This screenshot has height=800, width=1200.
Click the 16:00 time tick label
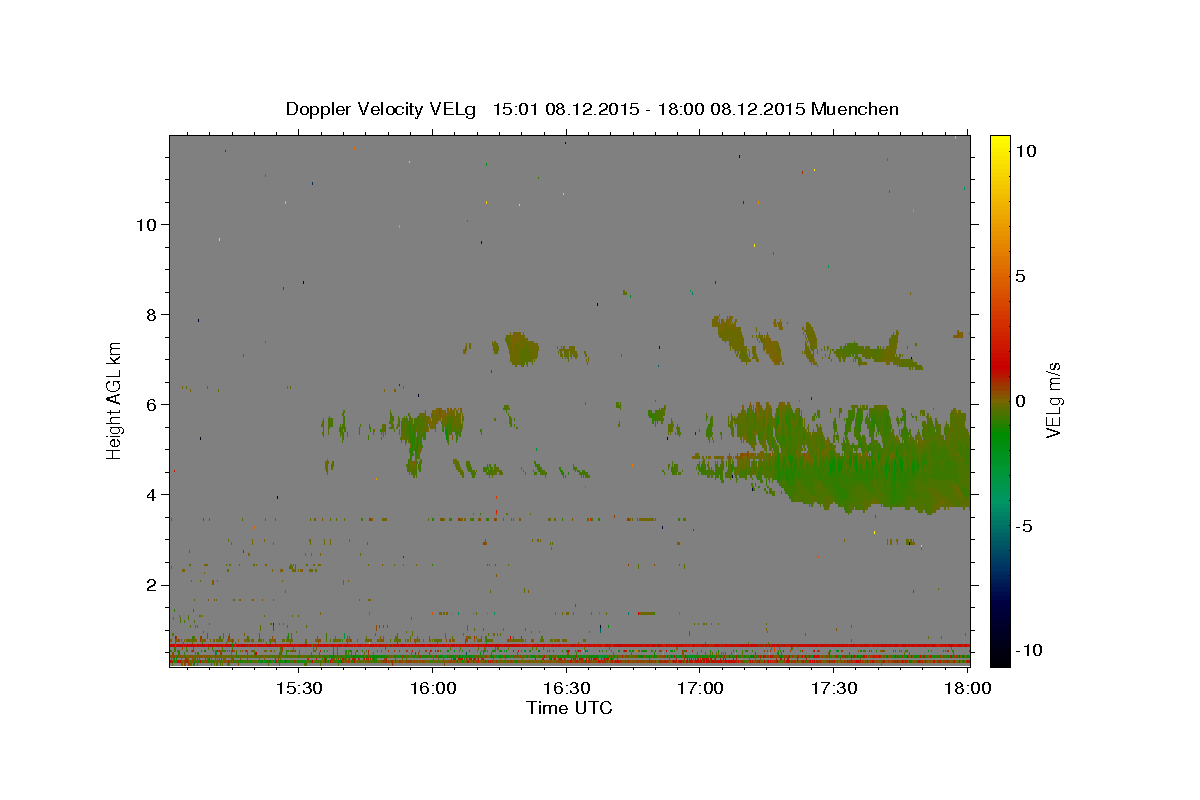(432, 689)
